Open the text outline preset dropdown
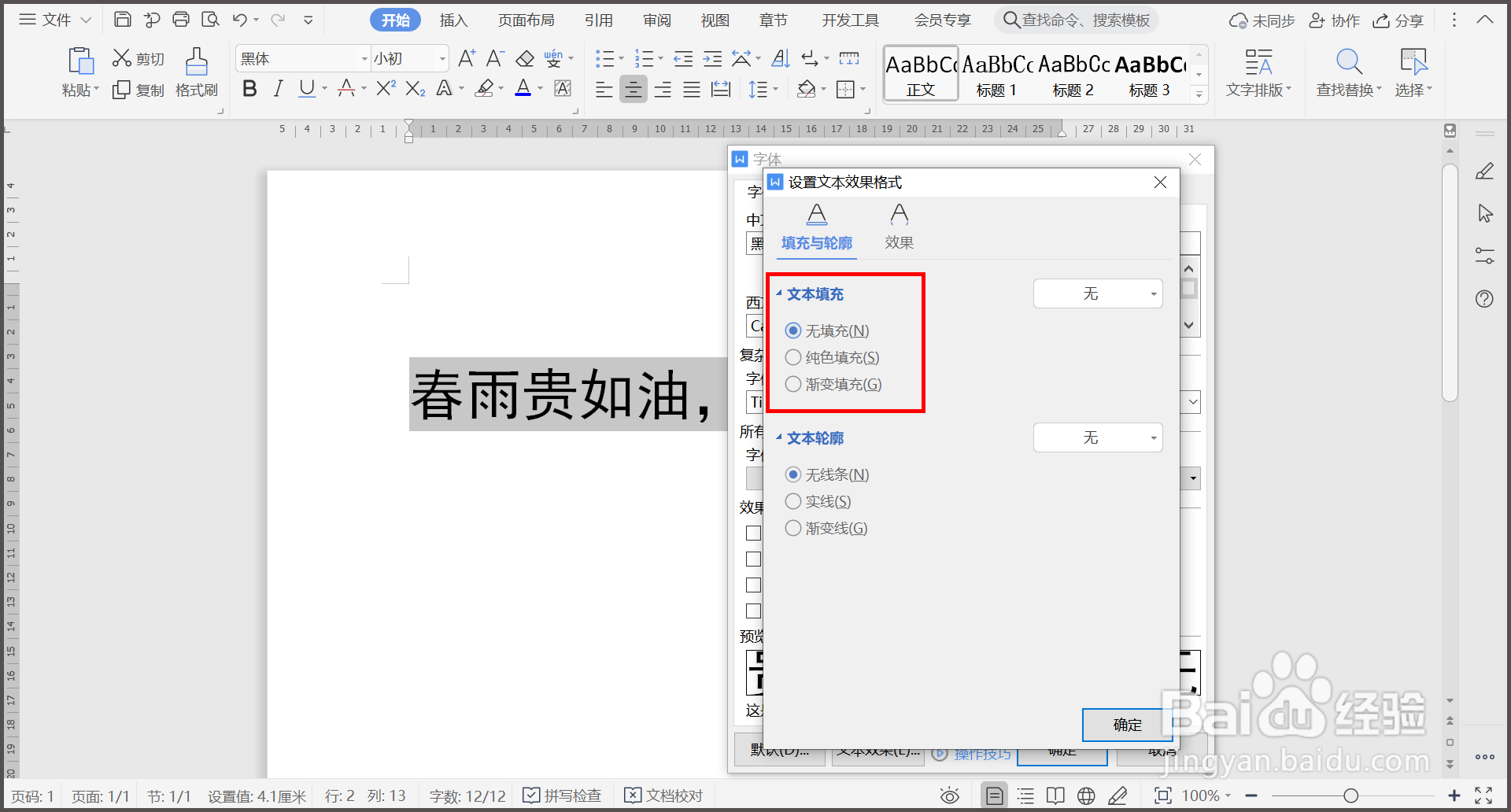The width and height of the screenshot is (1511, 812). [1098, 437]
